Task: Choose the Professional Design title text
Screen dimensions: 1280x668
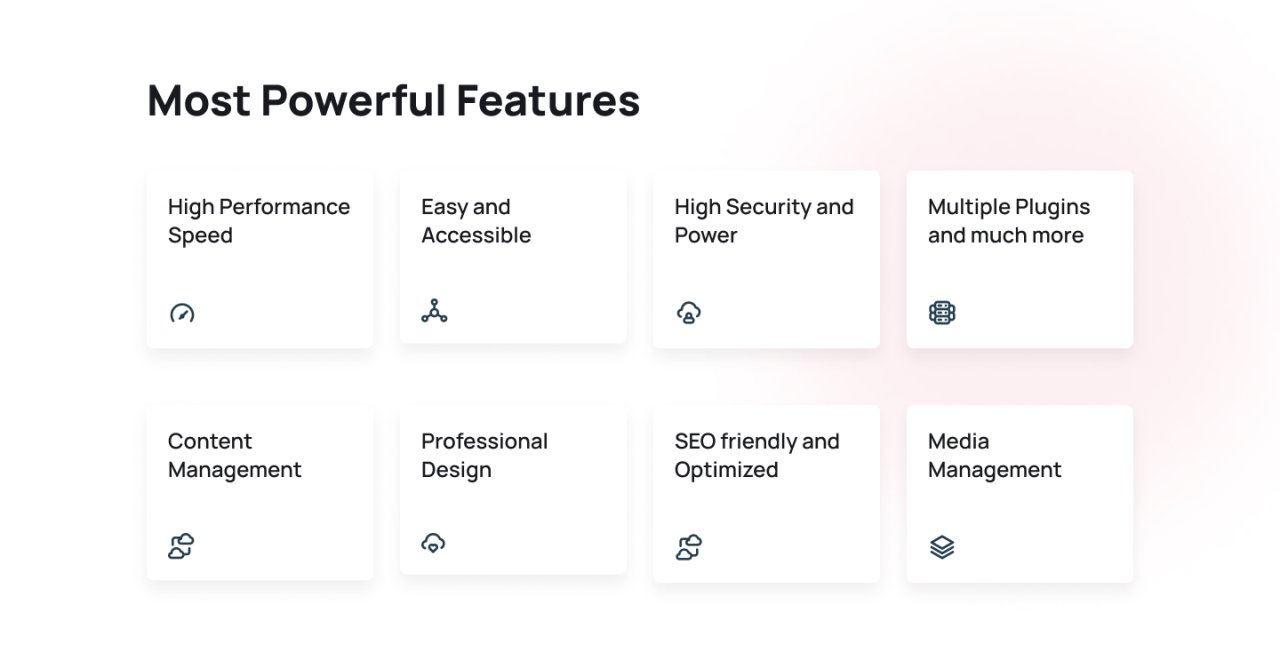Action: point(484,455)
